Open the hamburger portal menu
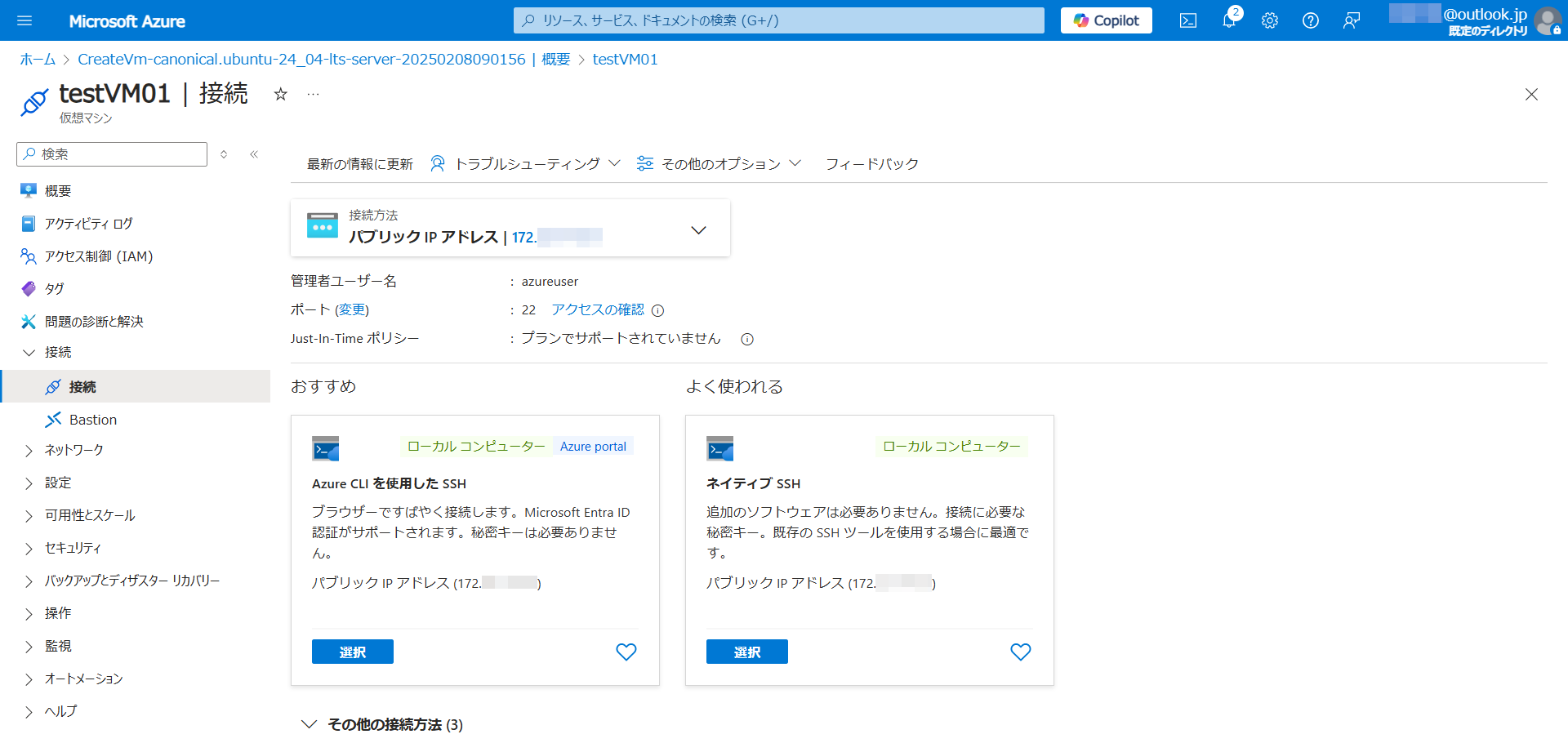Viewport: 1568px width, 752px height. pyautogui.click(x=24, y=20)
